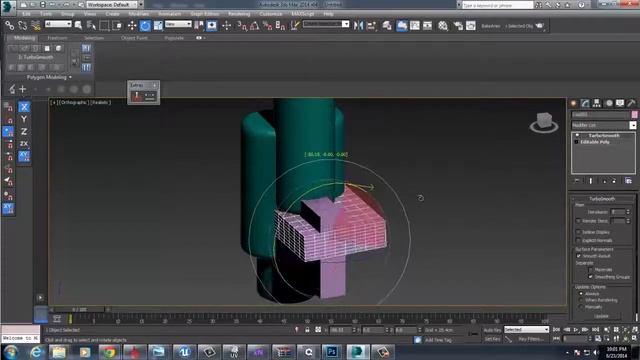Switch to the Modeling ribbon tab

[24, 38]
